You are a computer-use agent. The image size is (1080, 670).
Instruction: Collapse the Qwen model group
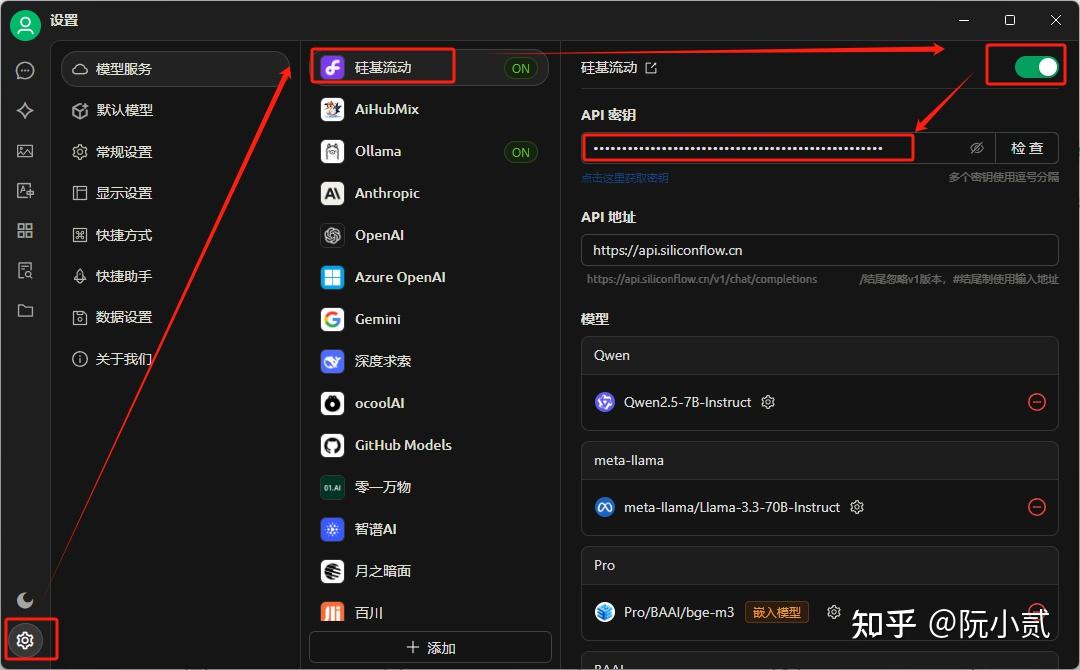coord(820,356)
